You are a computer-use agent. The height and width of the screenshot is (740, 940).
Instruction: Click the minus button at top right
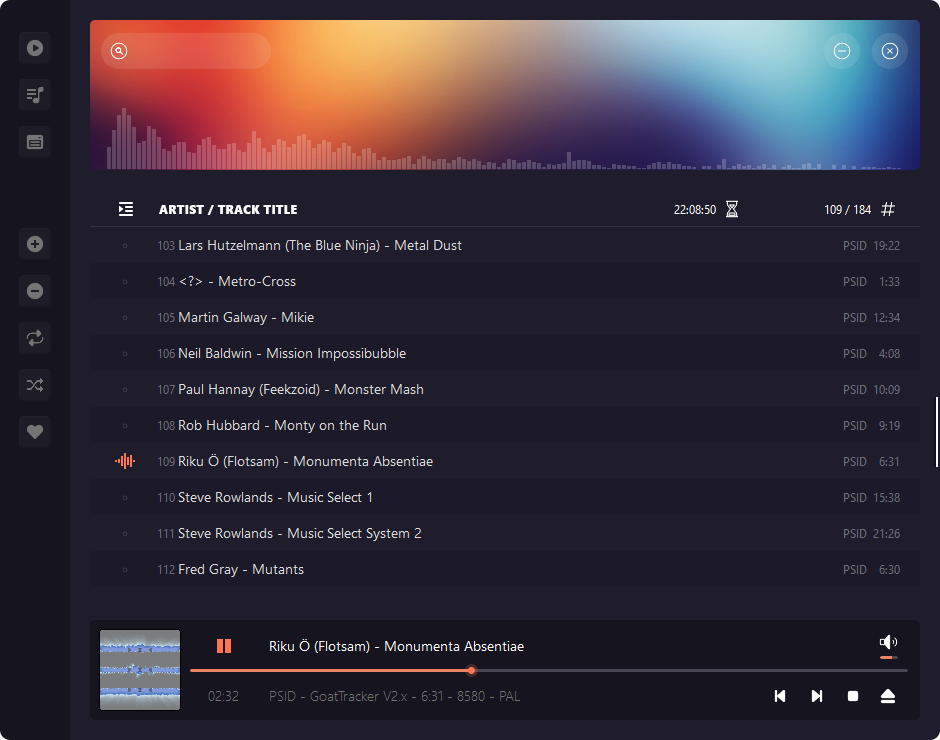coord(842,51)
